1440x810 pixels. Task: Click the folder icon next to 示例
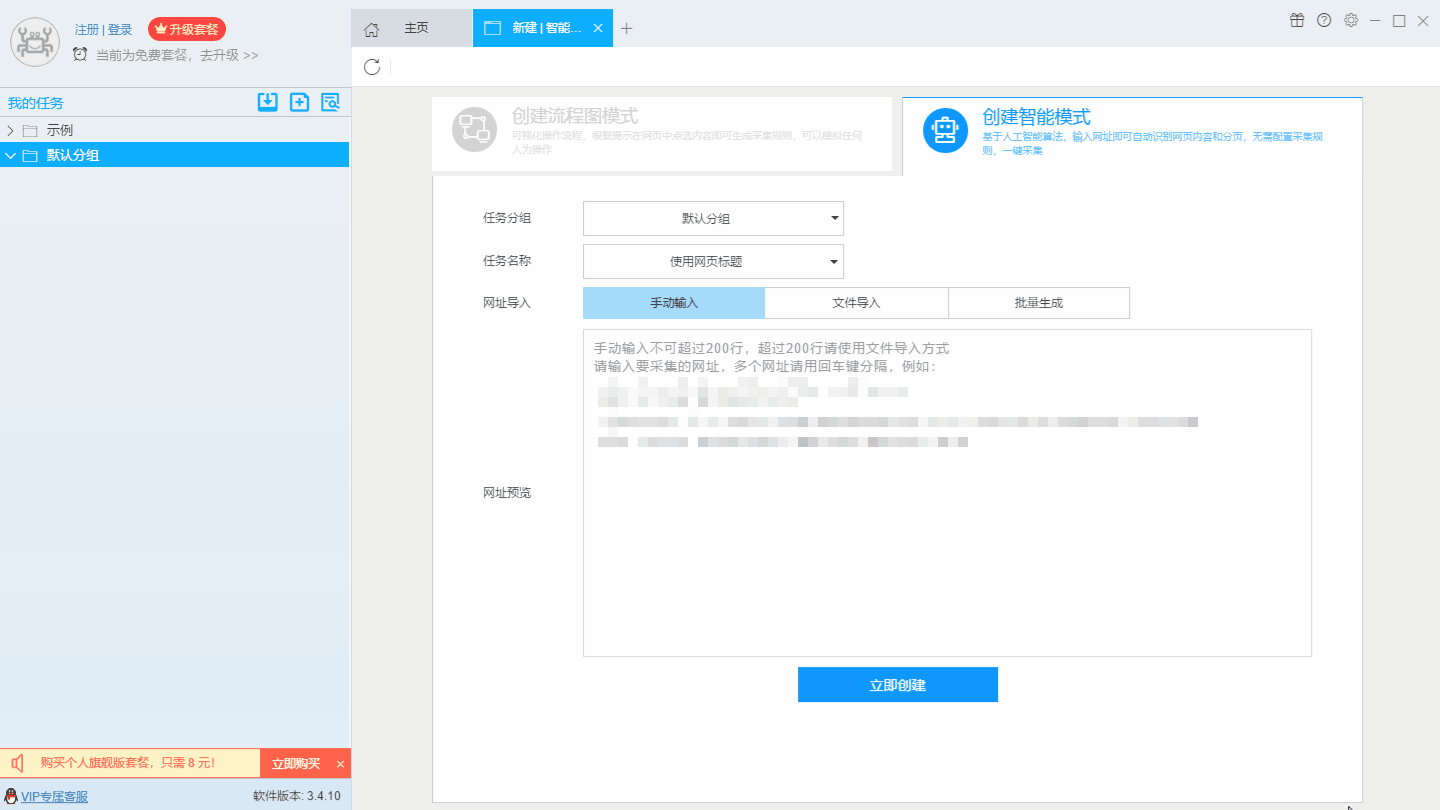pos(30,130)
